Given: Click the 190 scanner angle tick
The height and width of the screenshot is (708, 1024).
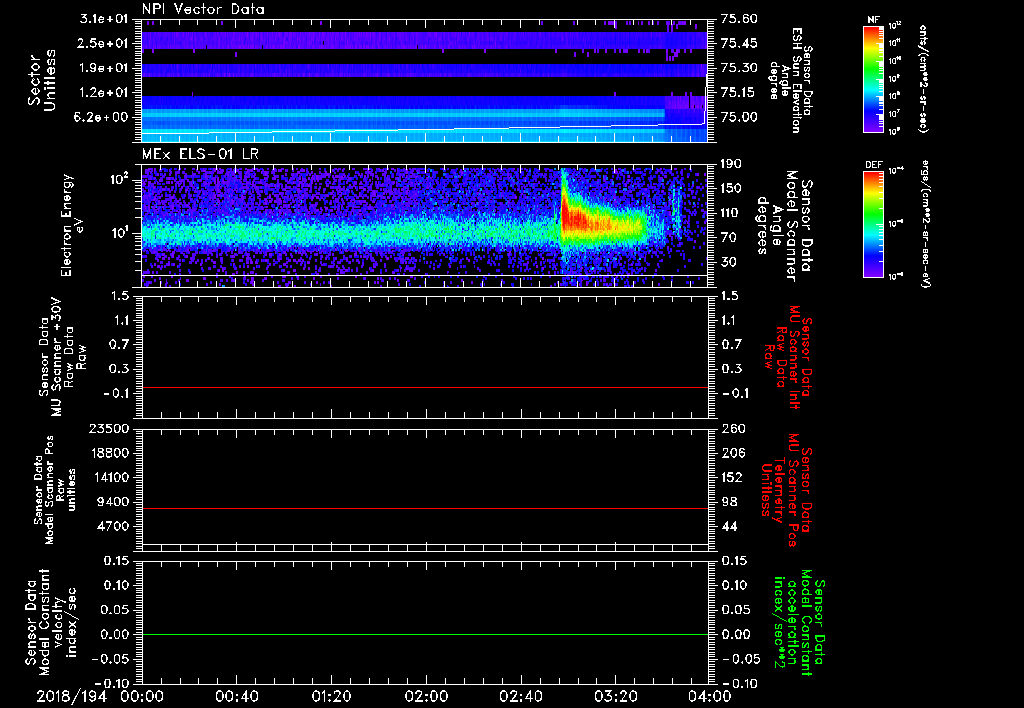Looking at the screenshot, I should (732, 164).
